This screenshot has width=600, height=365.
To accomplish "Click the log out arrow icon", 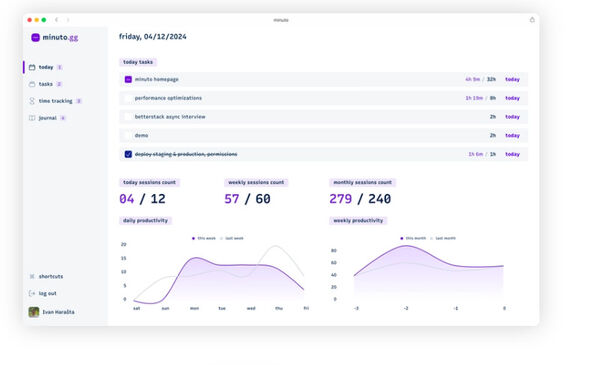I will (x=32, y=293).
